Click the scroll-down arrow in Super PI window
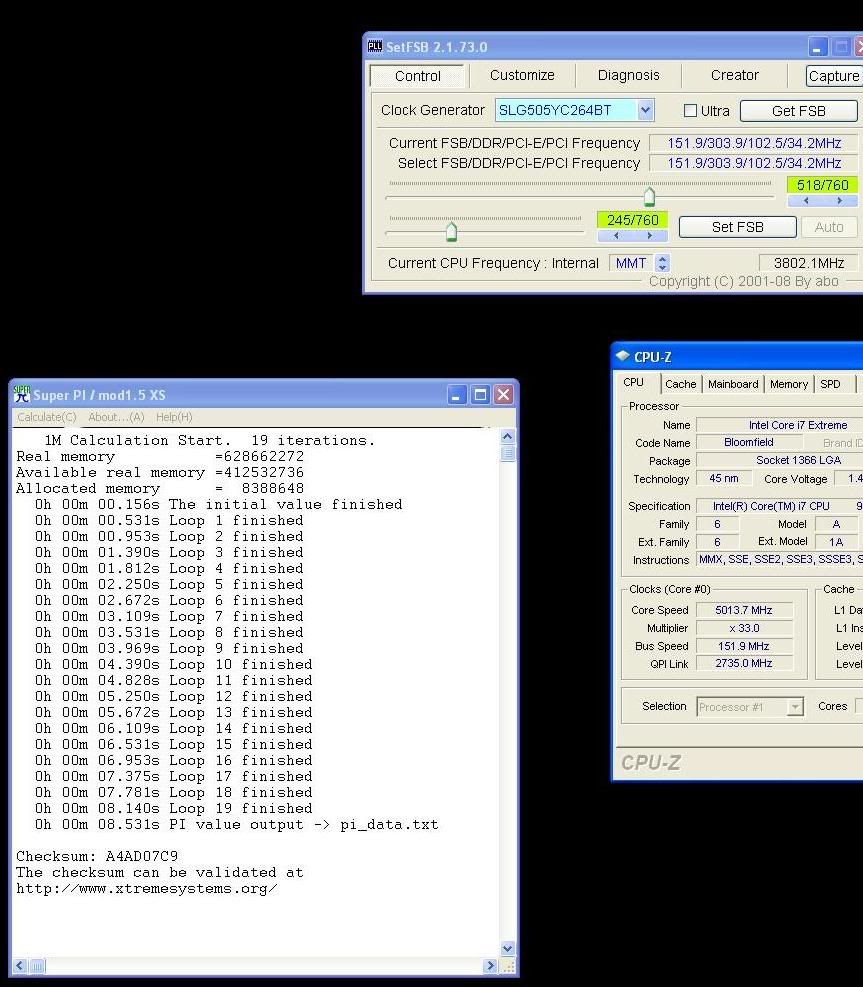Viewport: 863px width, 987px height. (507, 948)
